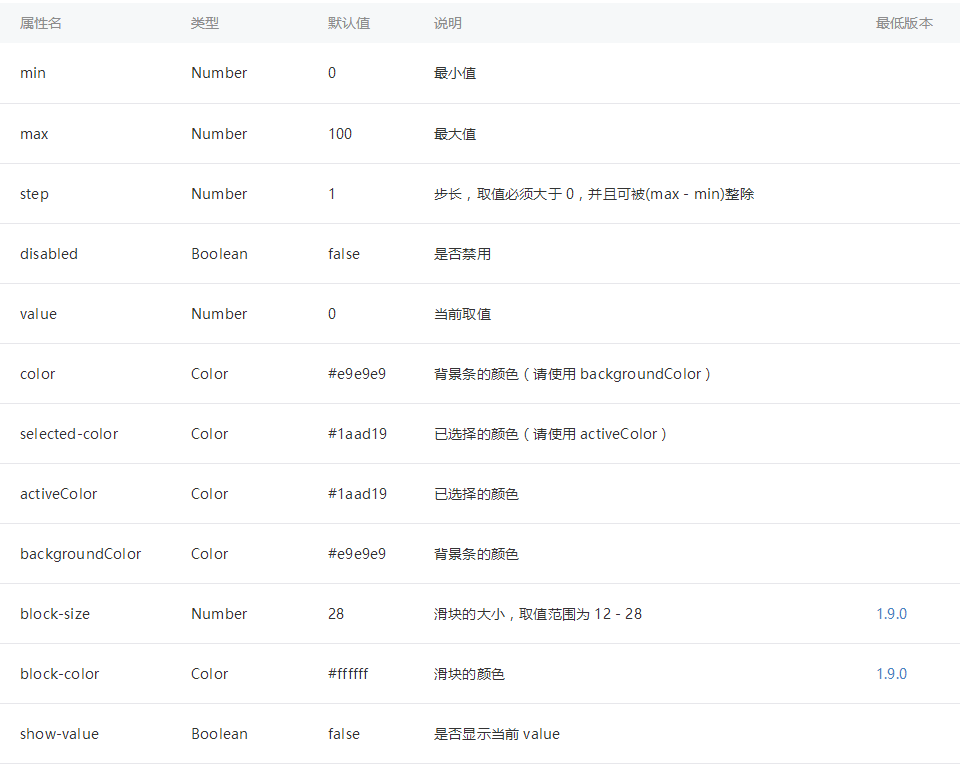Select the max property name

34,134
